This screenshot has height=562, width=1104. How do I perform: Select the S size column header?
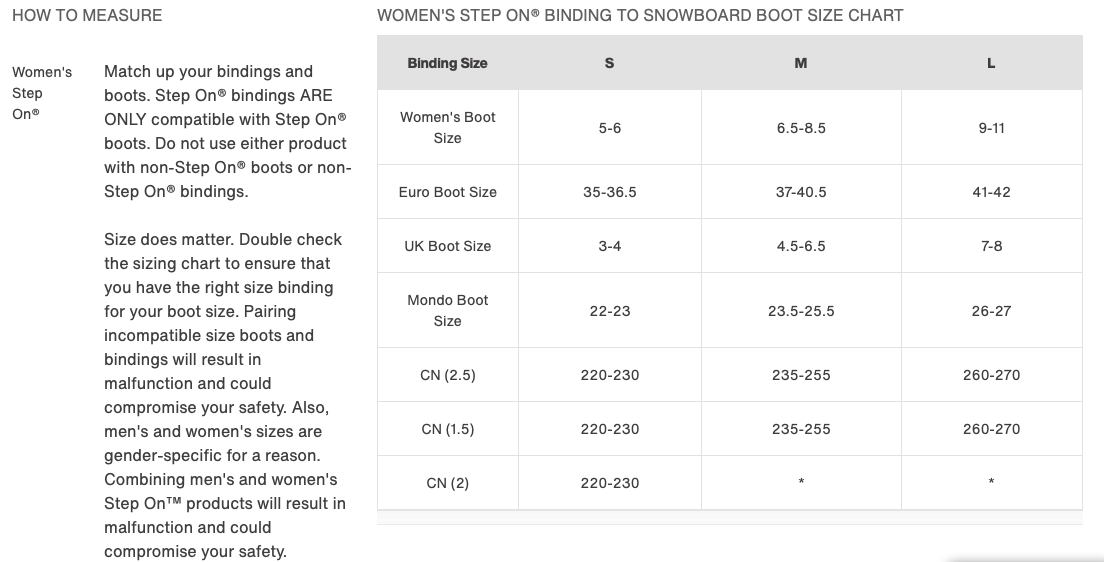610,63
